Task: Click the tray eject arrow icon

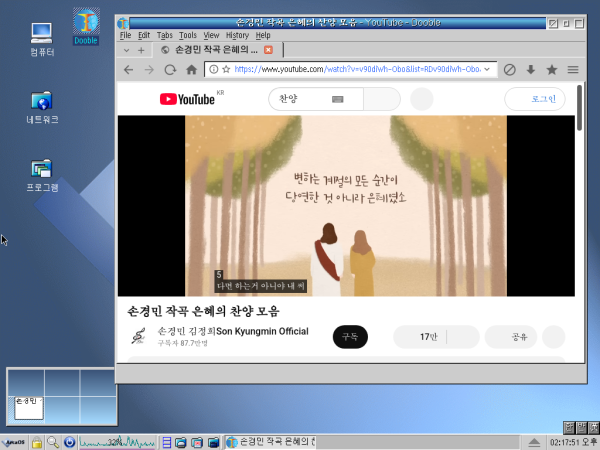Action: [534, 443]
